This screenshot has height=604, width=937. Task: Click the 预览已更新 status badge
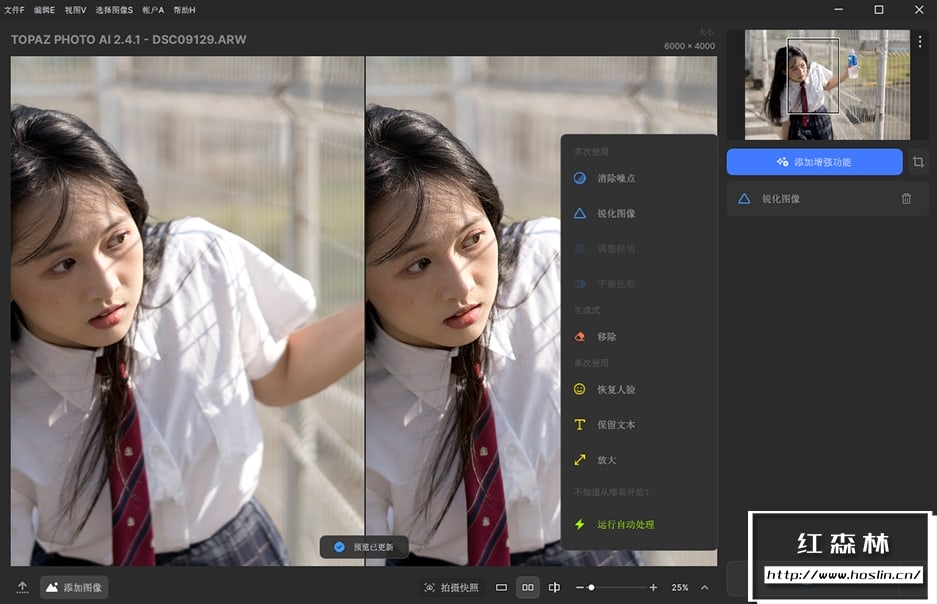[364, 547]
